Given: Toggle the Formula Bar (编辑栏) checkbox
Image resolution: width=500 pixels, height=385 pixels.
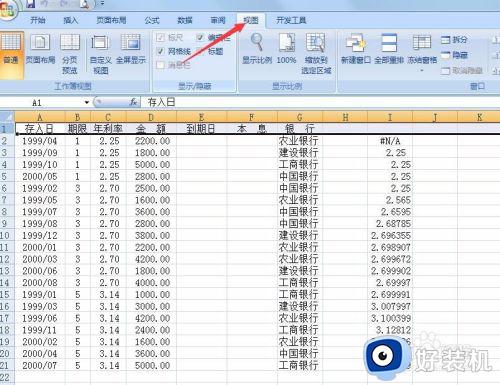Looking at the screenshot, I should [x=200, y=38].
